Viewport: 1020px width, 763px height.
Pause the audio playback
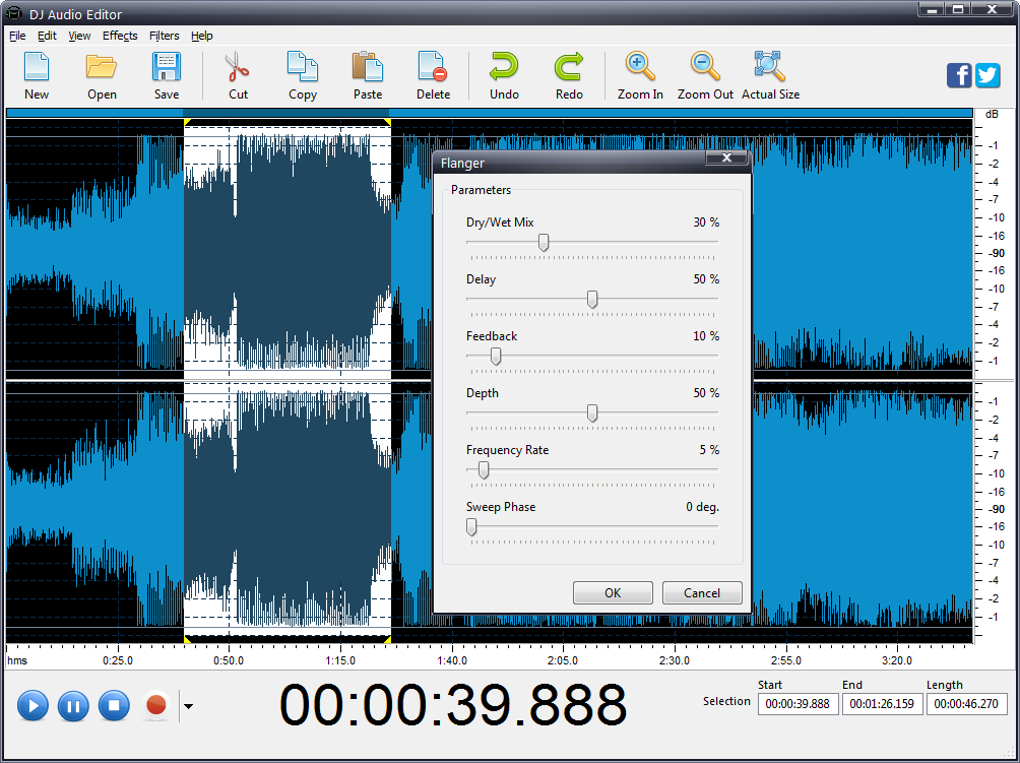(x=73, y=706)
